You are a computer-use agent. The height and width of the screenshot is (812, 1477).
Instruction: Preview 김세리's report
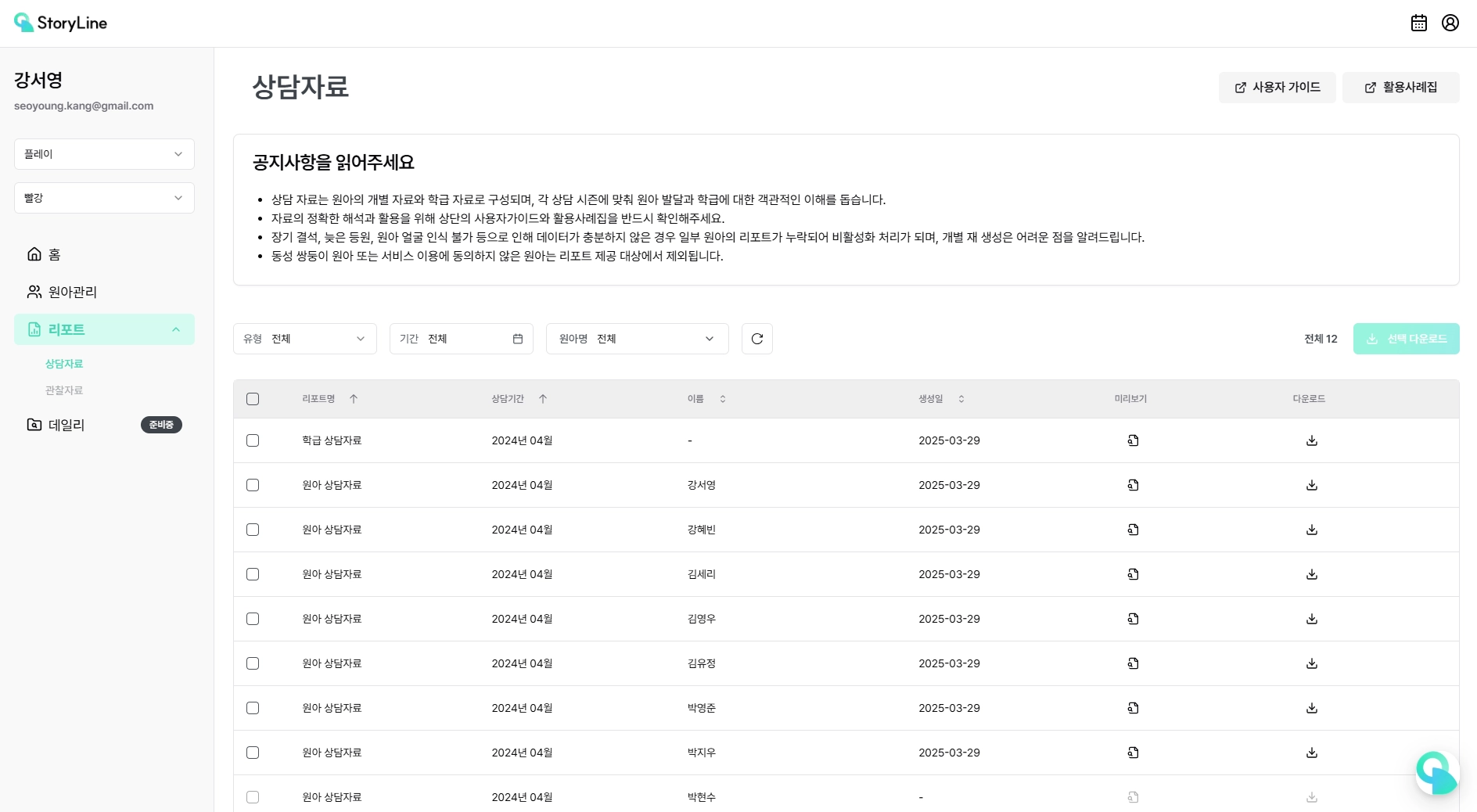tap(1133, 574)
